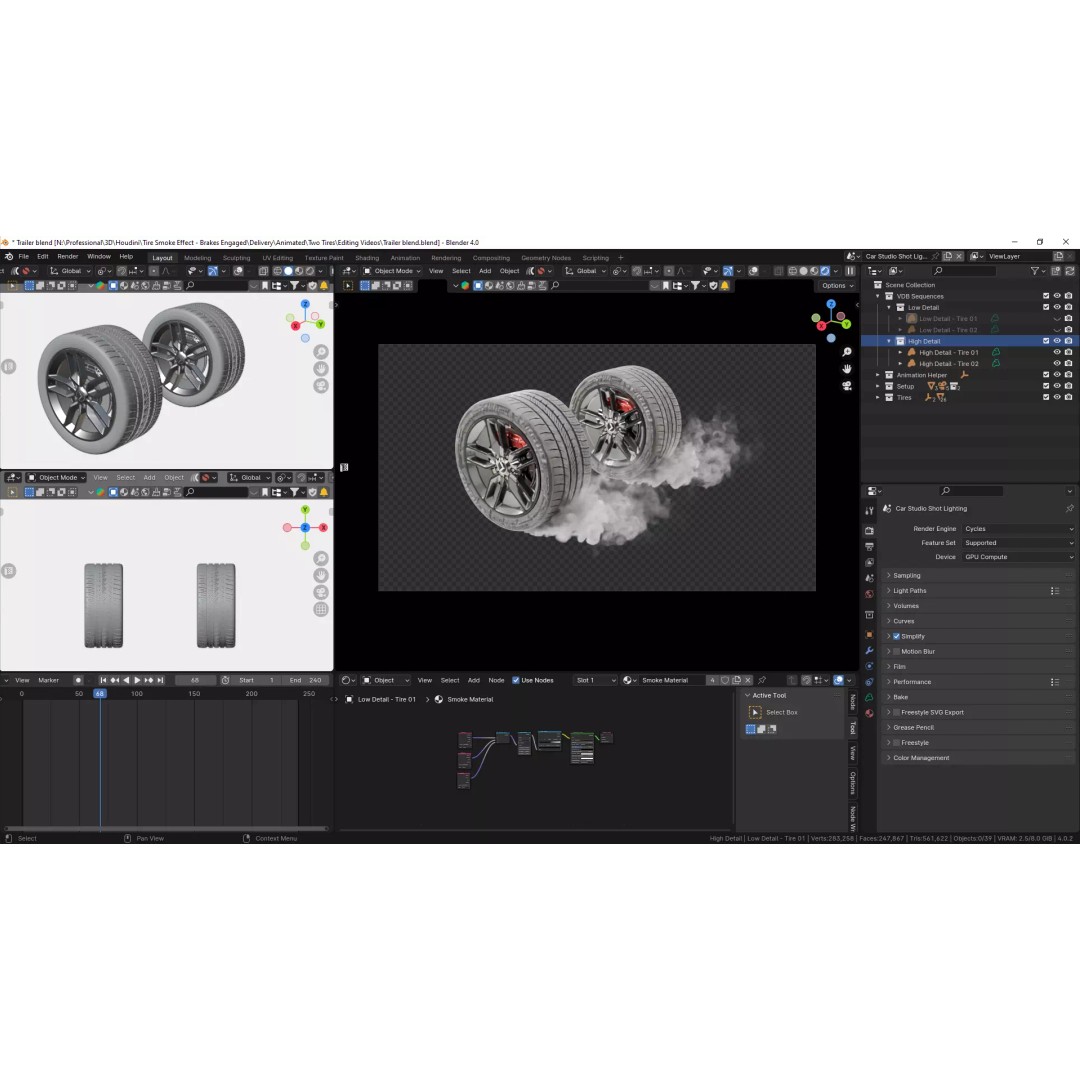Click the Options button in the viewport header
This screenshot has width=1080, height=1080.
(837, 285)
